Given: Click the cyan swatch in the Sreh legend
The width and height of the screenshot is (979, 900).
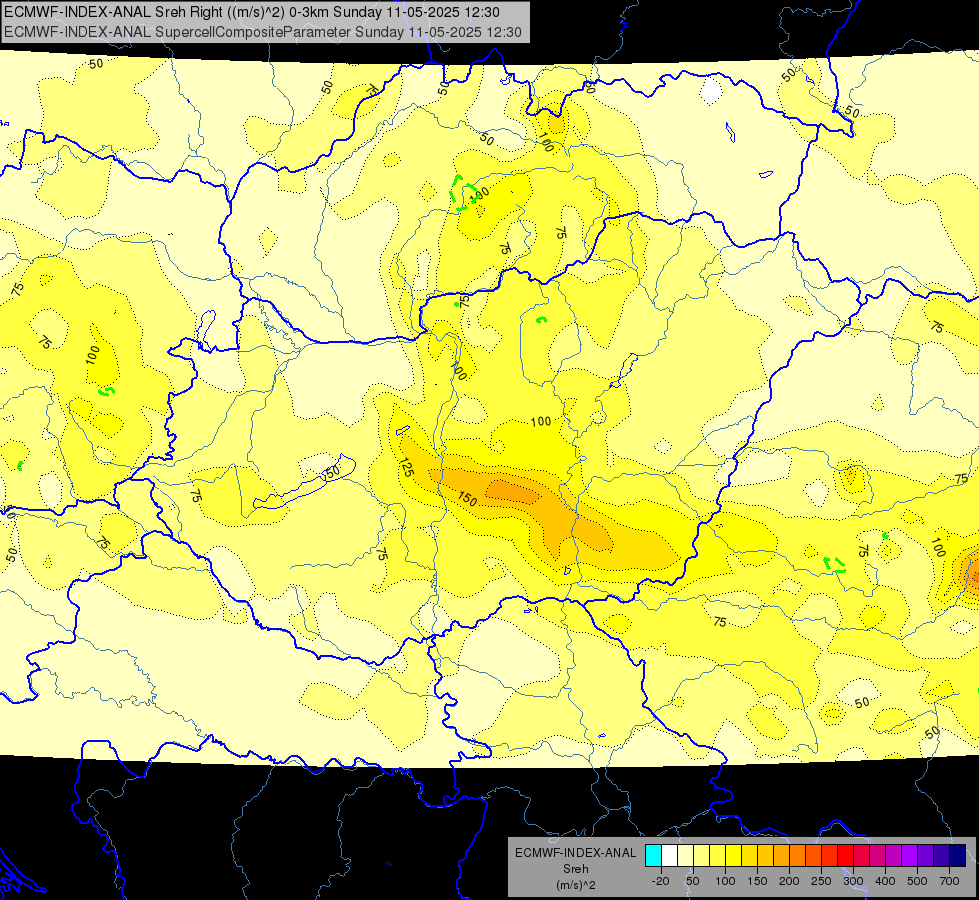Looking at the screenshot, I should (653, 856).
